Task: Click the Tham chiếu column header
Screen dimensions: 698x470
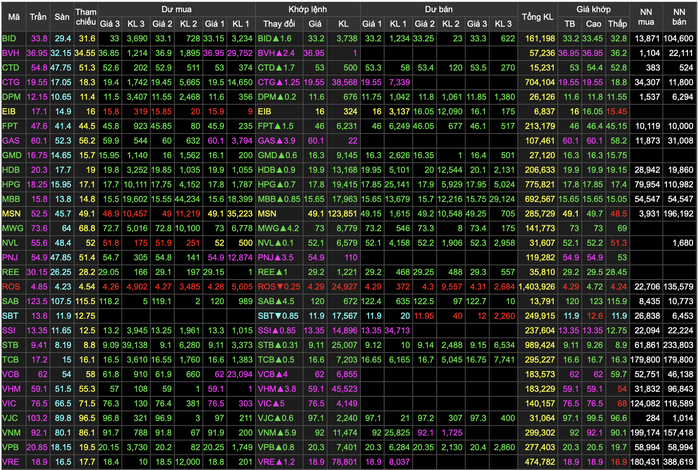Action: [85, 17]
